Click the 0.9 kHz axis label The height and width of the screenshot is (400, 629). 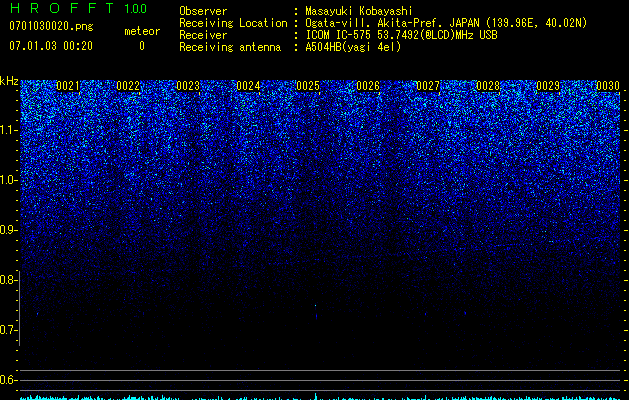(8, 230)
